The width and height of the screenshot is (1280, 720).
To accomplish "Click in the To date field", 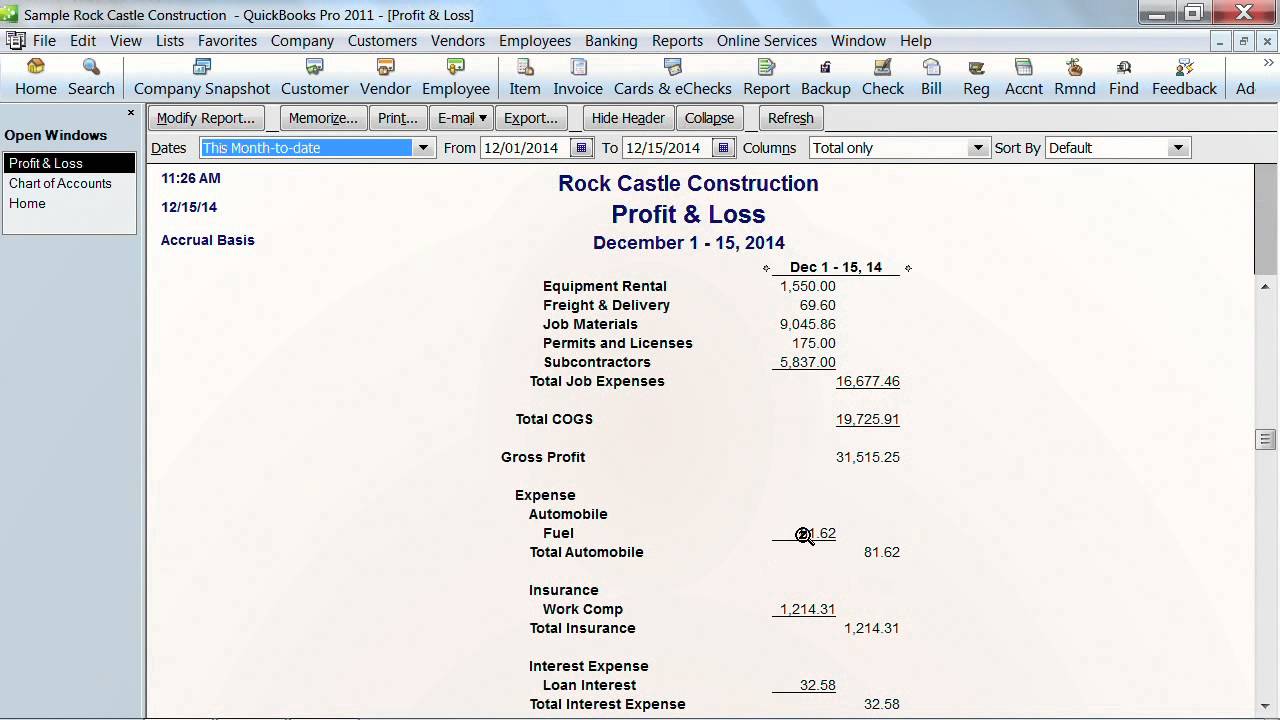I will pos(668,148).
